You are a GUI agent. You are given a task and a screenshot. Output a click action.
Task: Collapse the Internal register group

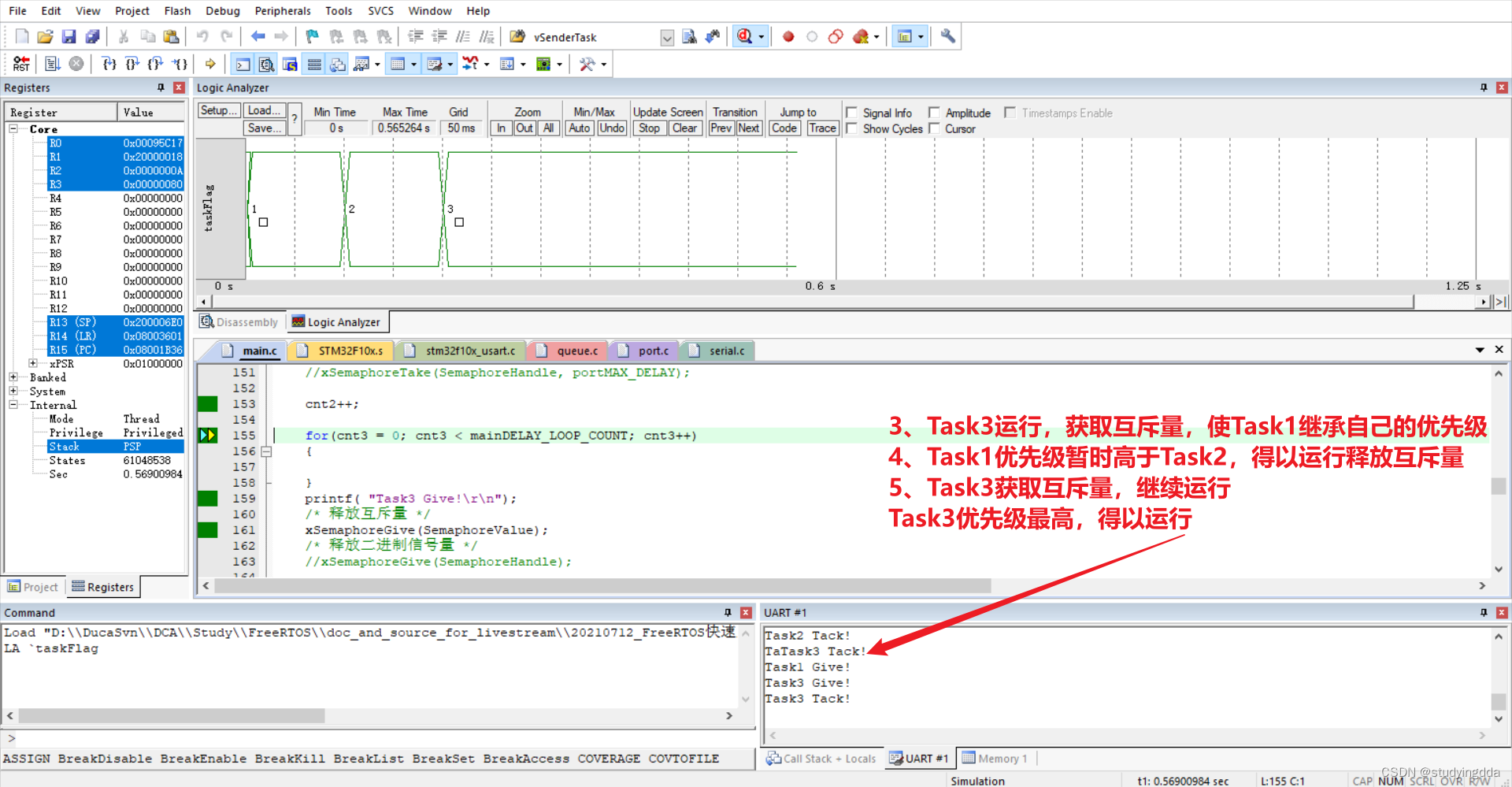(x=13, y=405)
